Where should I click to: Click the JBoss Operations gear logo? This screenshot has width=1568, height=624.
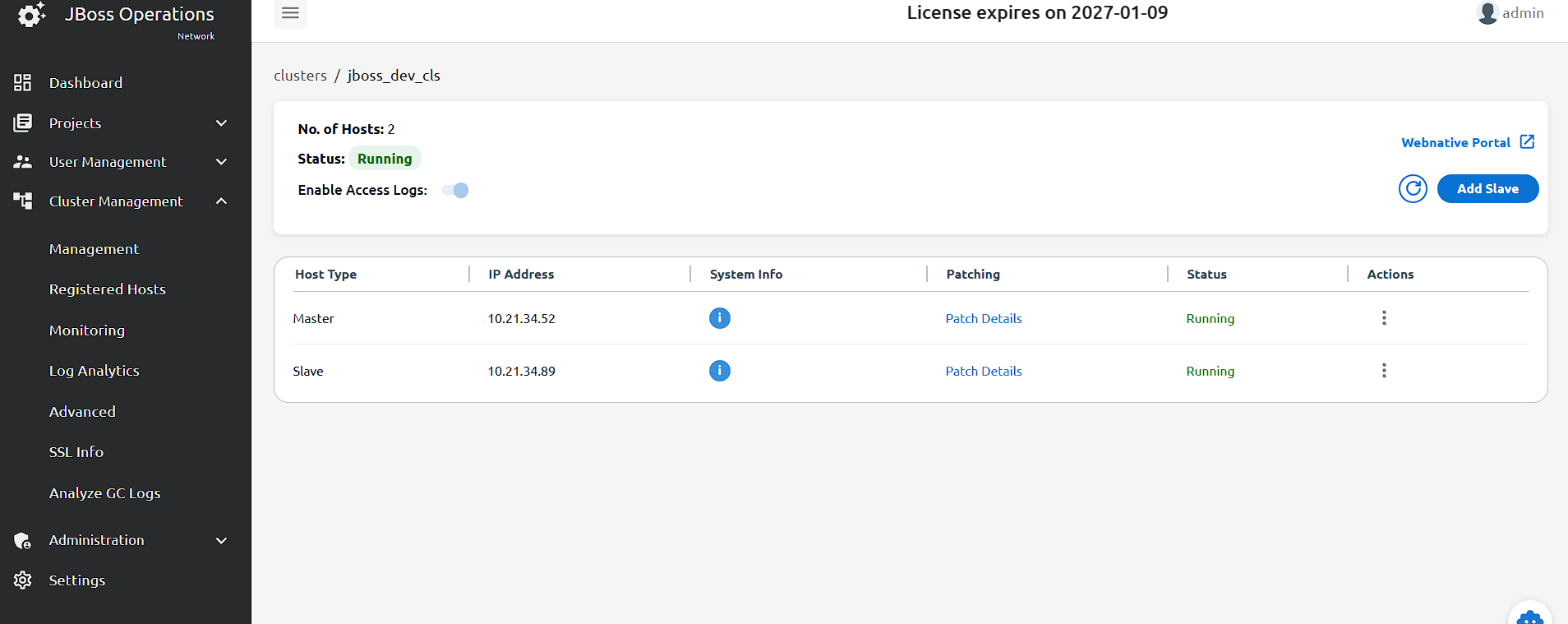(31, 14)
